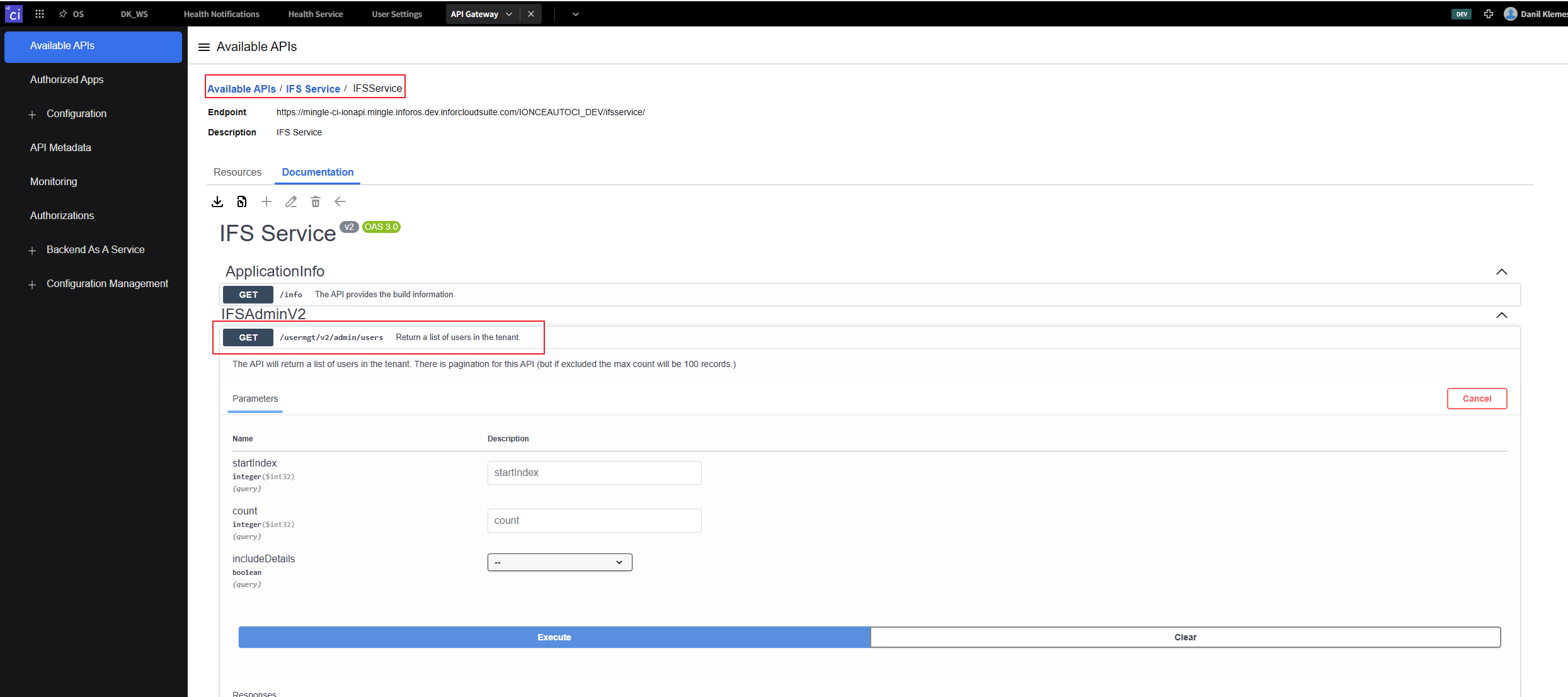Viewport: 1568px width, 697px height.
Task: Click the download documentation icon
Action: click(x=217, y=201)
